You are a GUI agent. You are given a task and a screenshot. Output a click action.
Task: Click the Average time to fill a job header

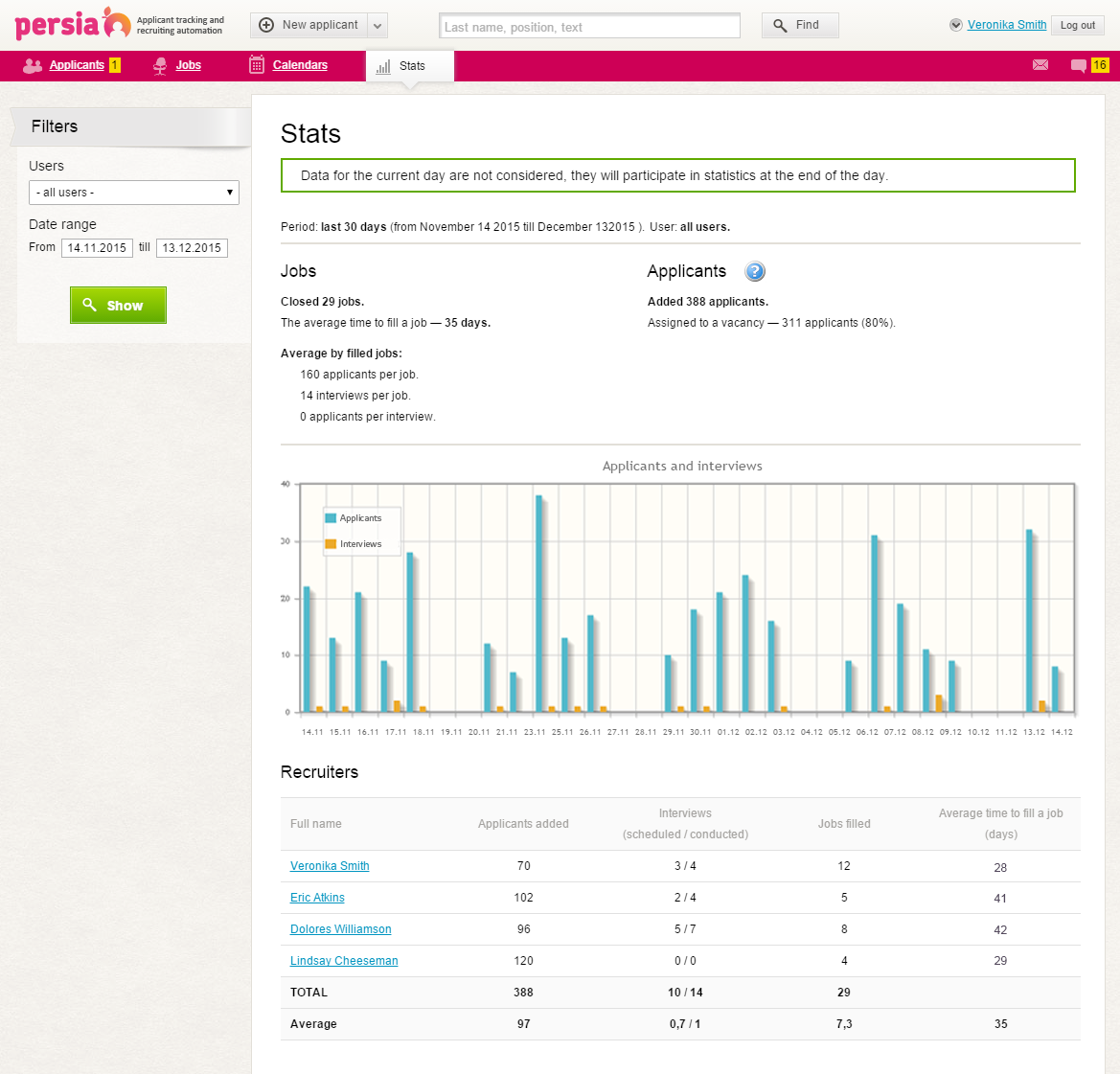[1000, 823]
